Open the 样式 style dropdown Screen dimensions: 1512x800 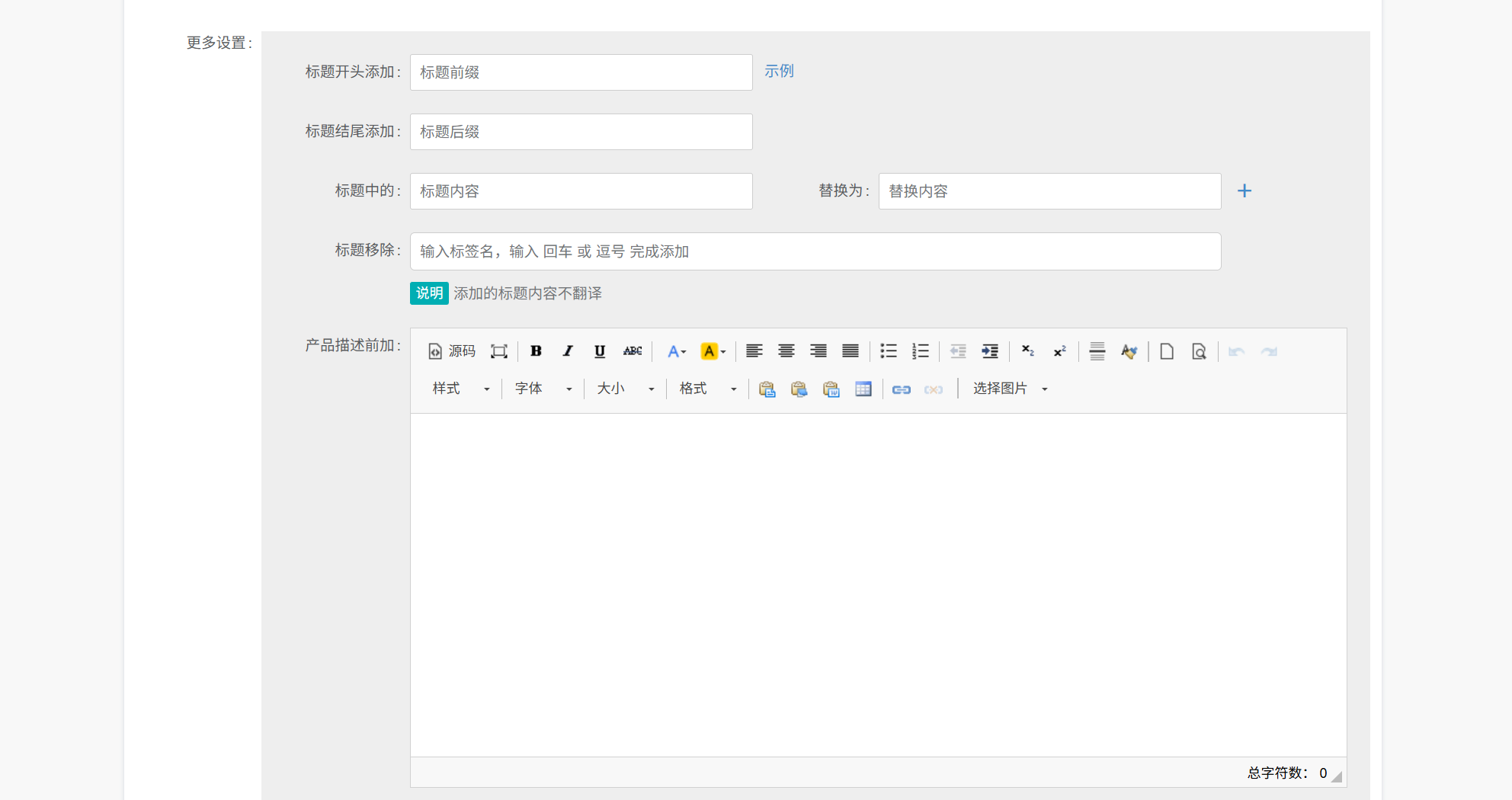point(461,389)
